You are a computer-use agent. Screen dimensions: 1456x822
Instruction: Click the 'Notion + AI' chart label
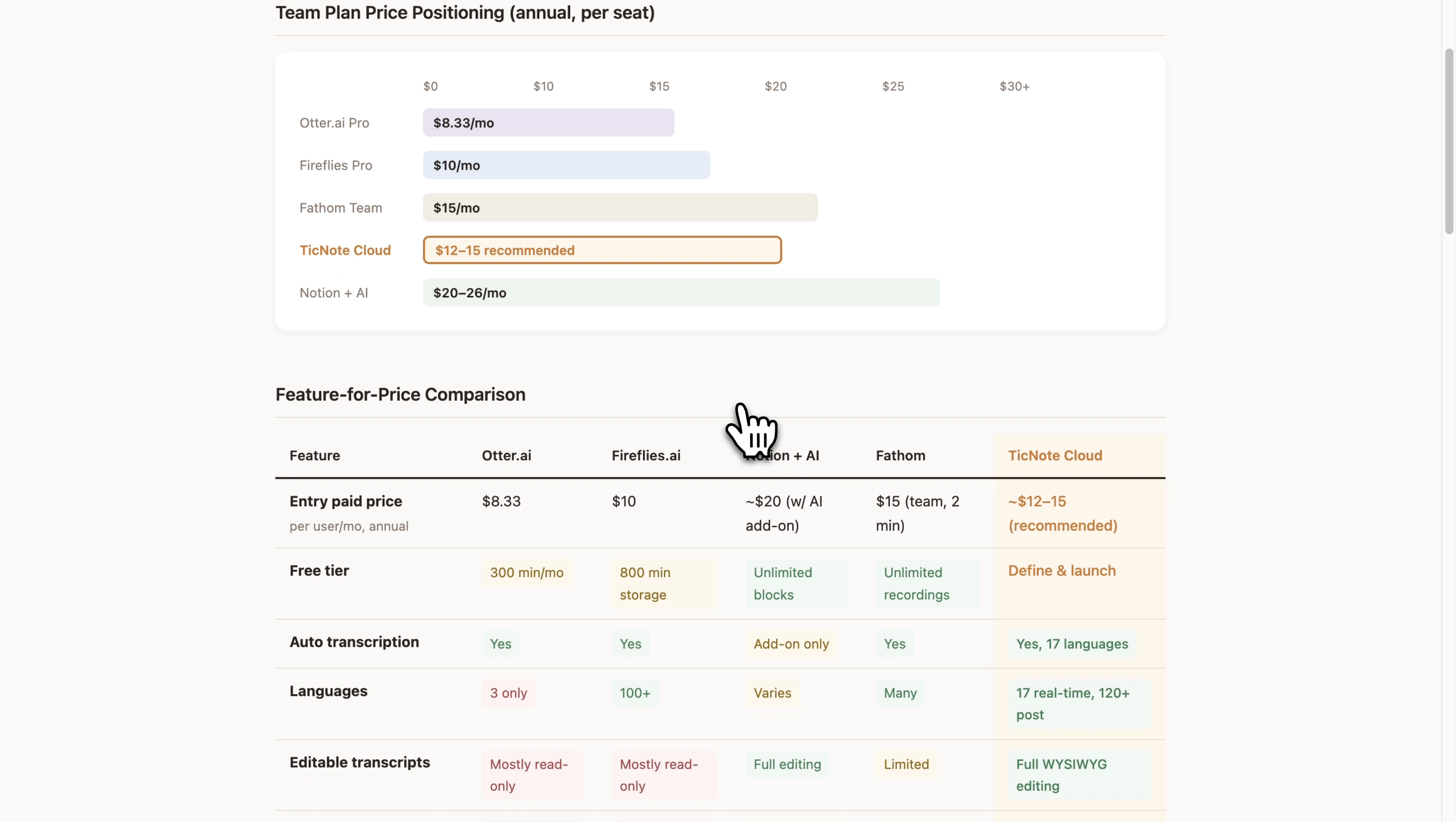[333, 292]
